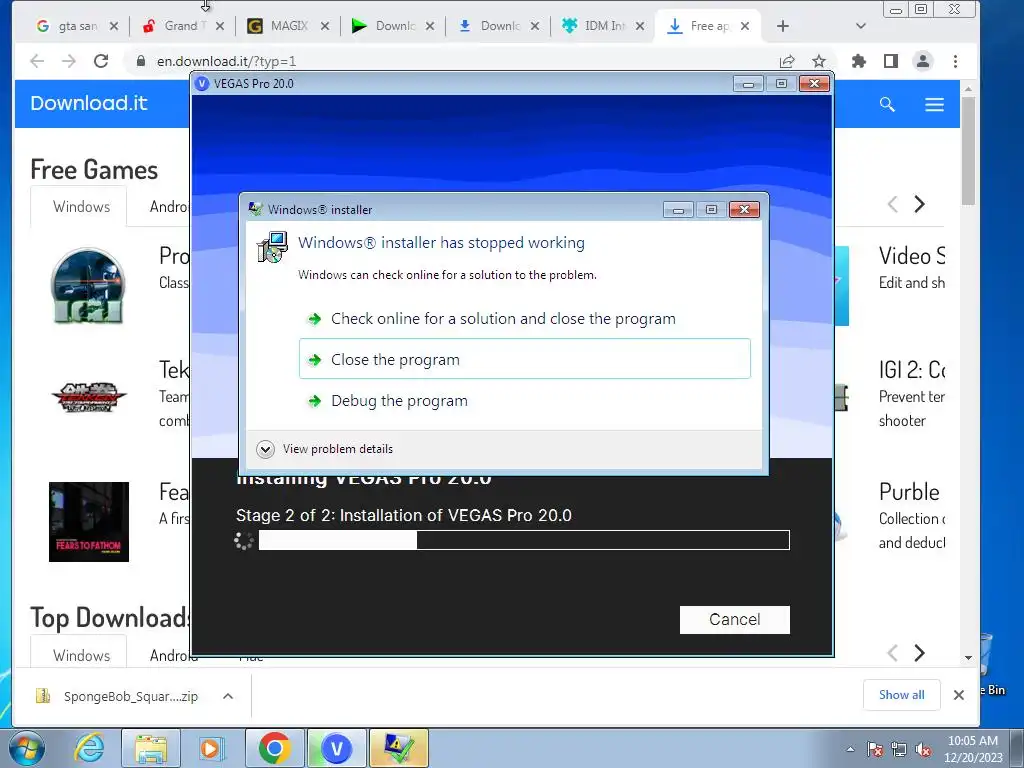Click the en.download.it address bar

[451, 61]
